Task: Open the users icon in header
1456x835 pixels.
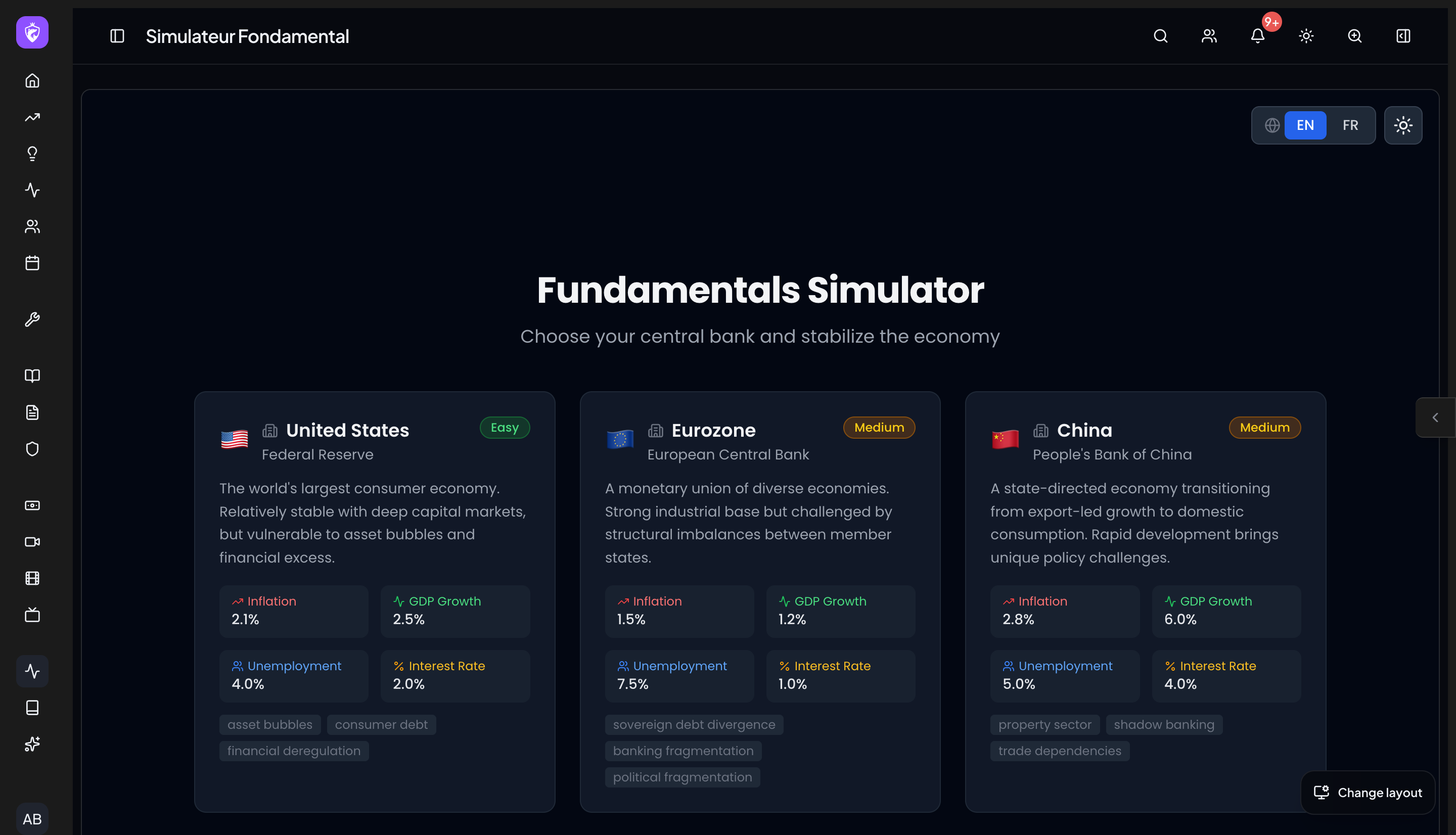Action: point(1209,36)
